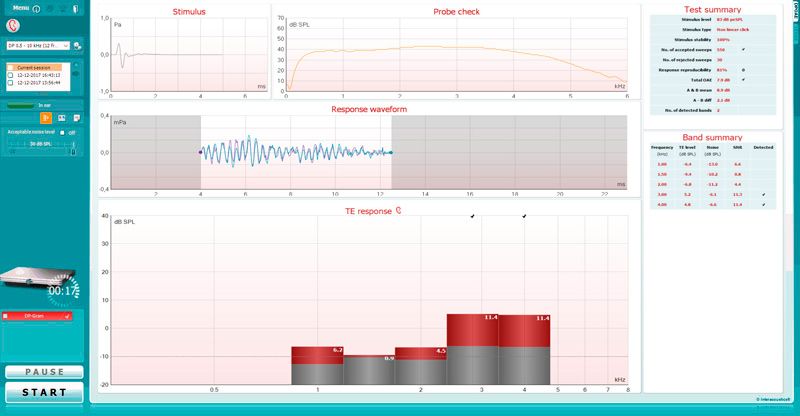Click the Band summary panel header
The image size is (800, 416).
pos(707,136)
